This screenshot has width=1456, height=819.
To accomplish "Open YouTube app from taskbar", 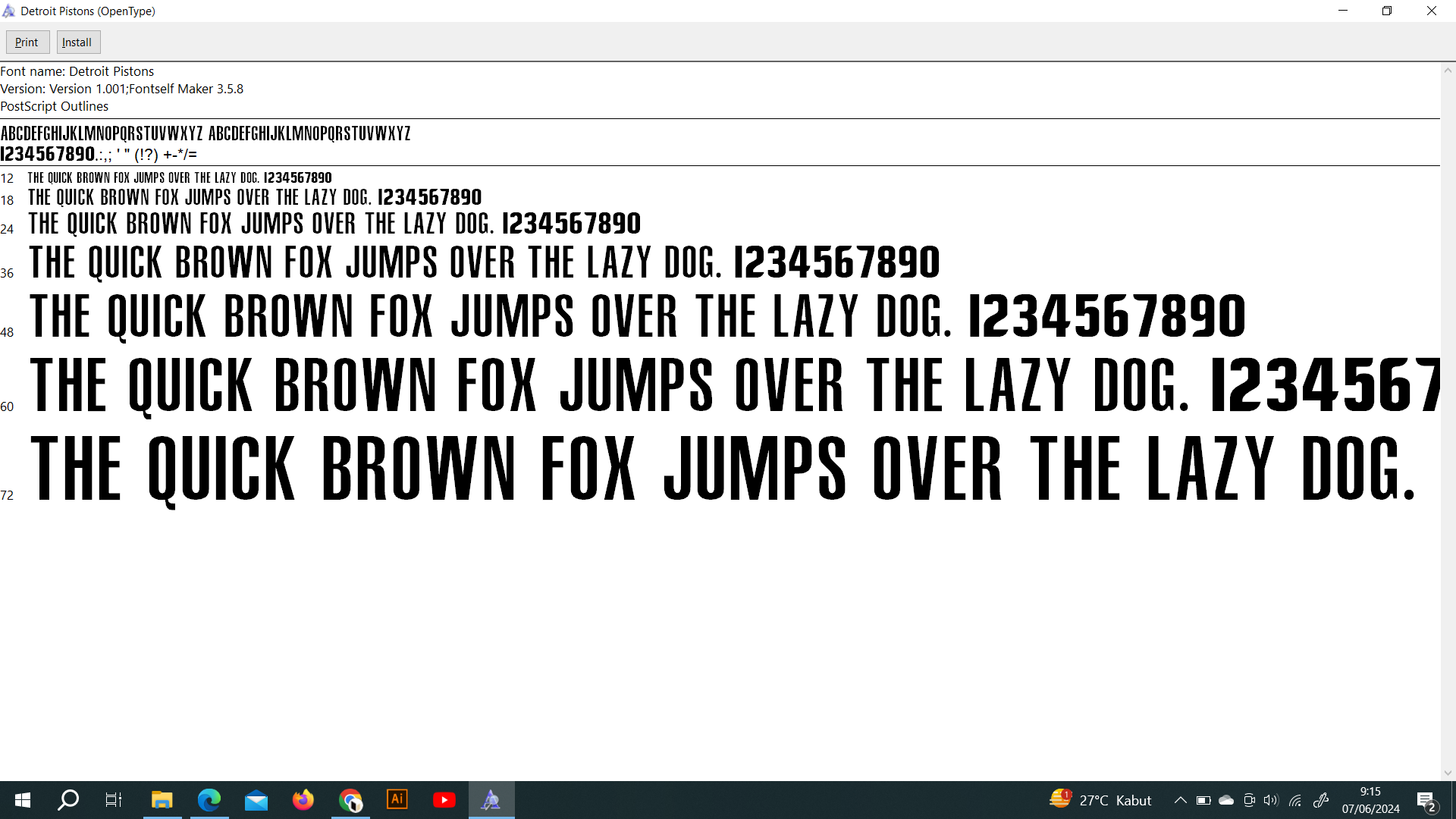I will pyautogui.click(x=444, y=800).
